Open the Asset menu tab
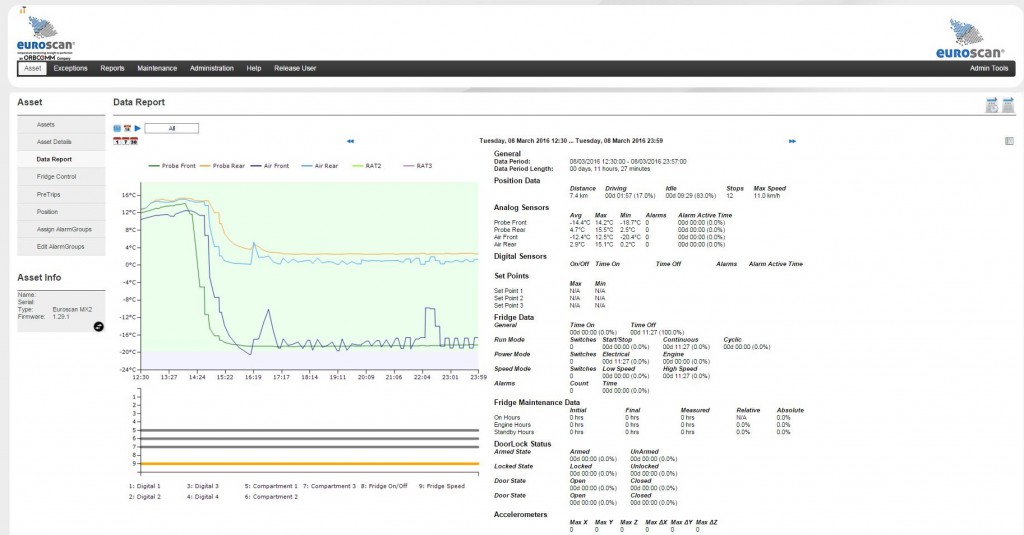1024x535 pixels. coord(32,68)
